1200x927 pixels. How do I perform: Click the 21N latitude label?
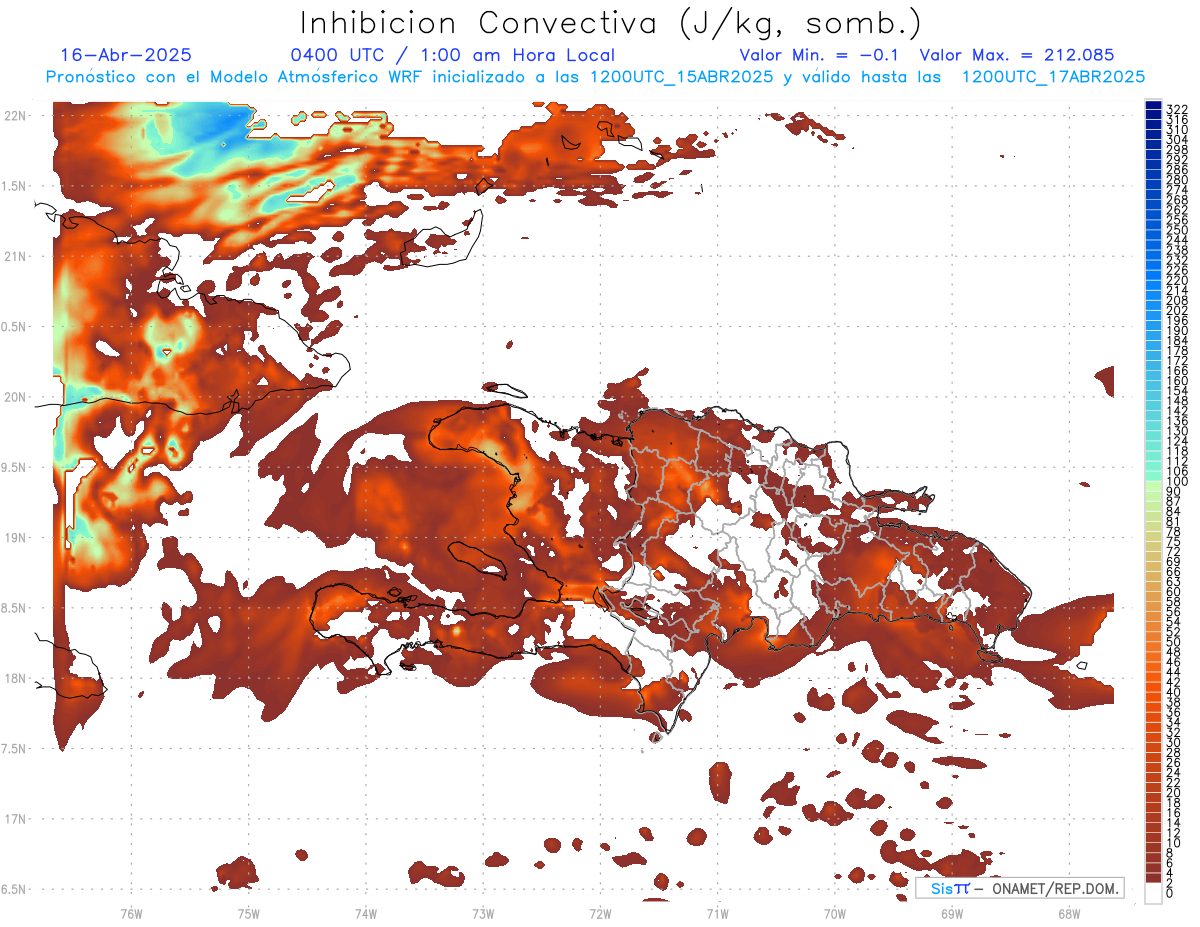tap(17, 256)
